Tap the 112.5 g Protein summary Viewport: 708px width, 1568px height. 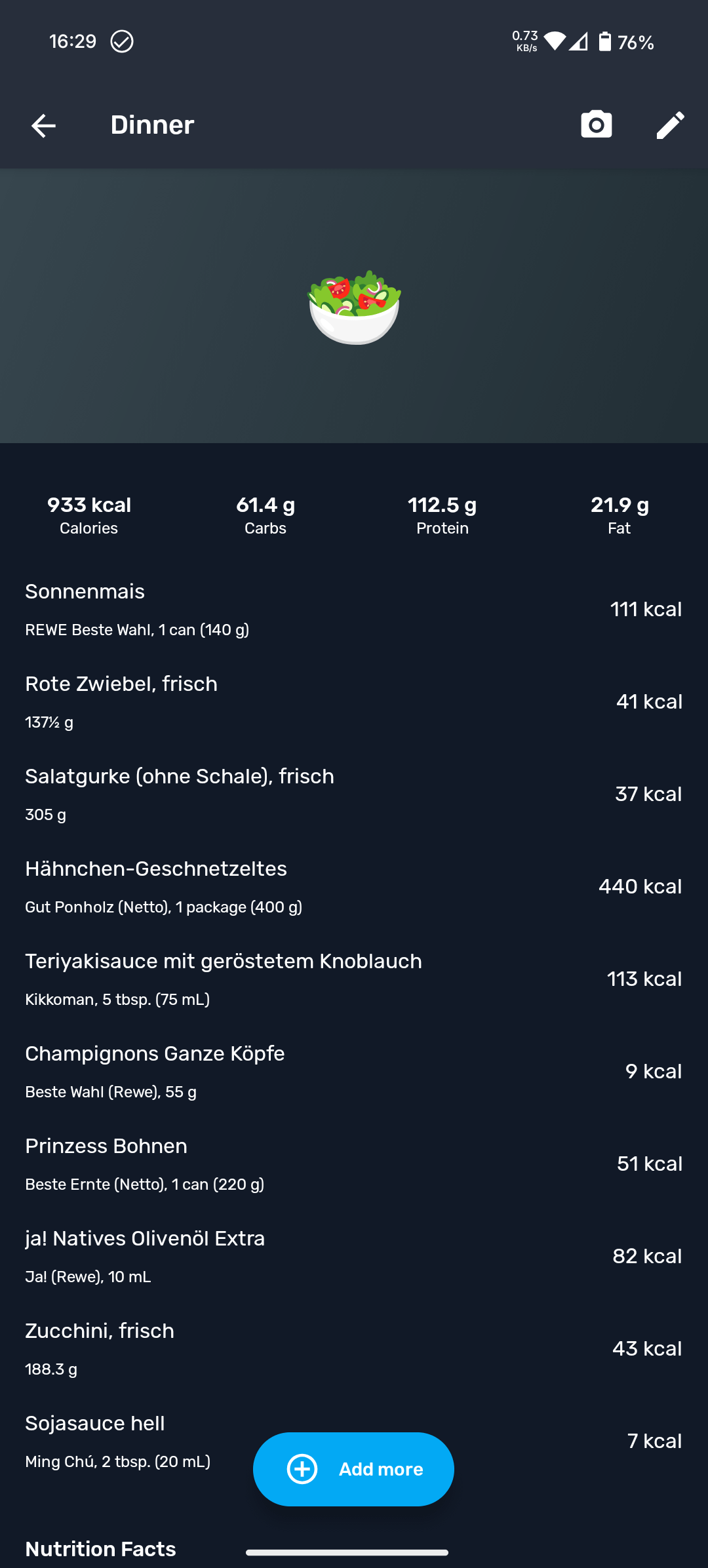click(442, 515)
